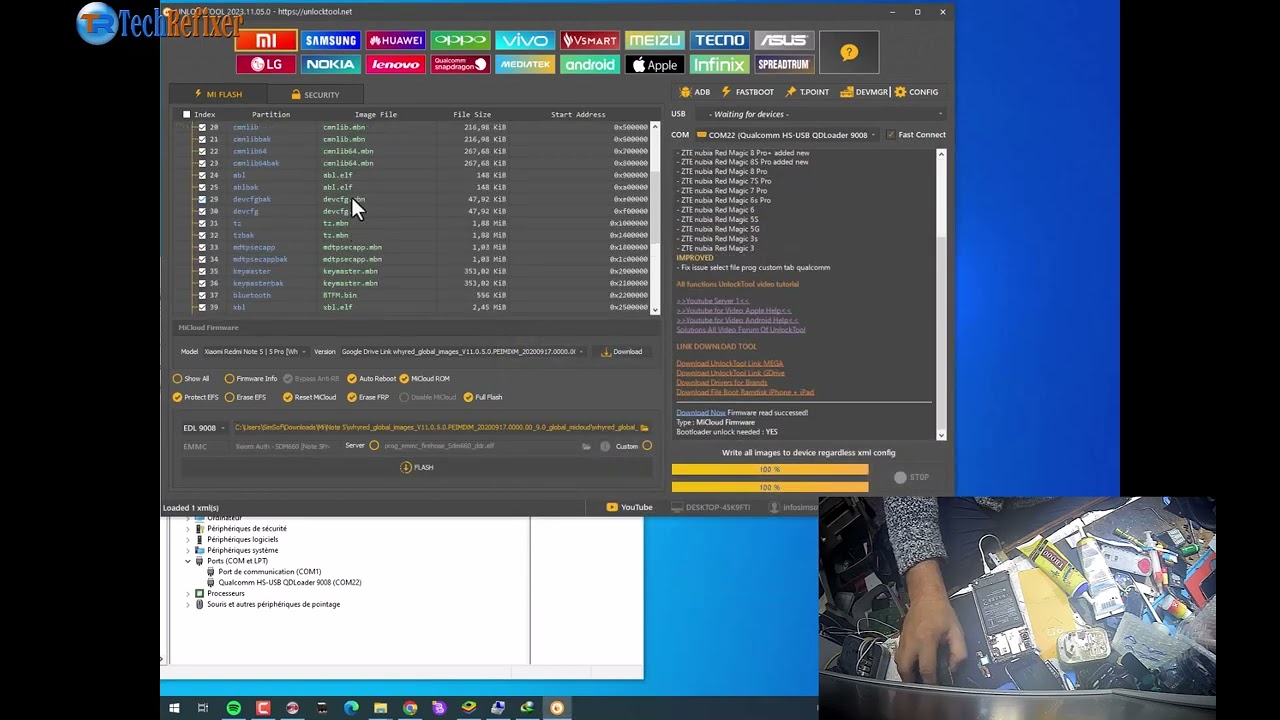Select the LG brand logo
1280x720 pixels.
click(x=266, y=64)
